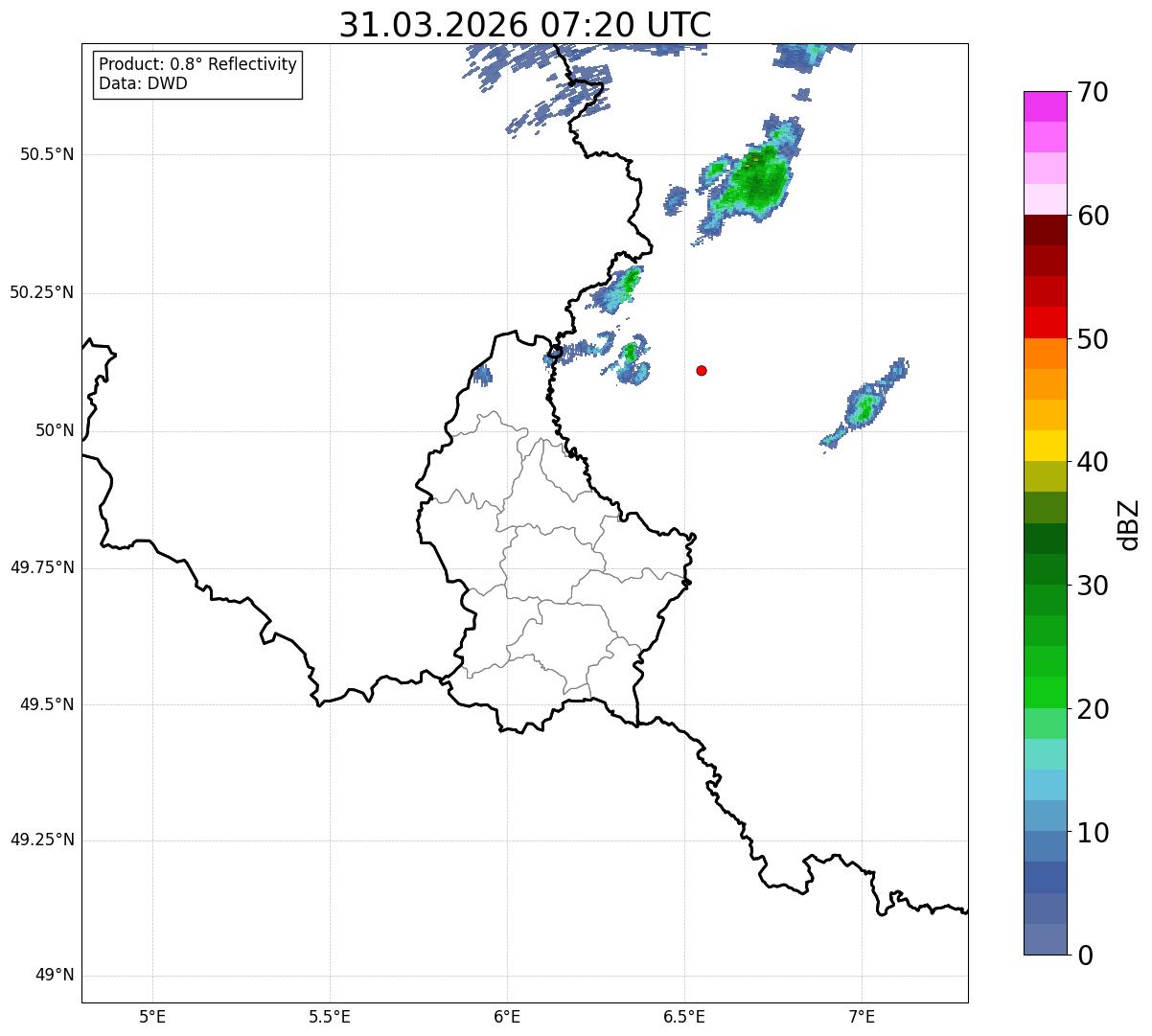Click the colorbar tick label "60"

click(x=1093, y=216)
